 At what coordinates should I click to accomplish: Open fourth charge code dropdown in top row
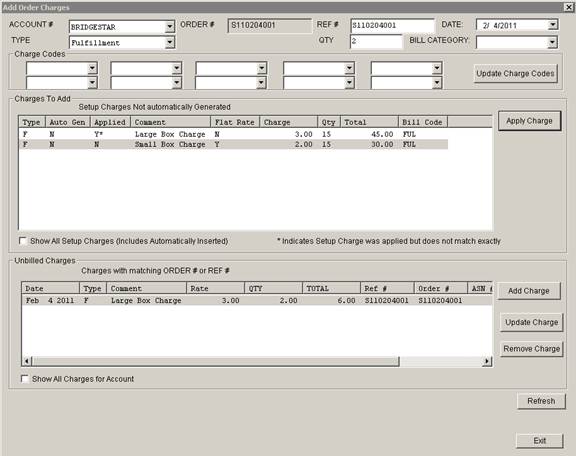(x=349, y=68)
